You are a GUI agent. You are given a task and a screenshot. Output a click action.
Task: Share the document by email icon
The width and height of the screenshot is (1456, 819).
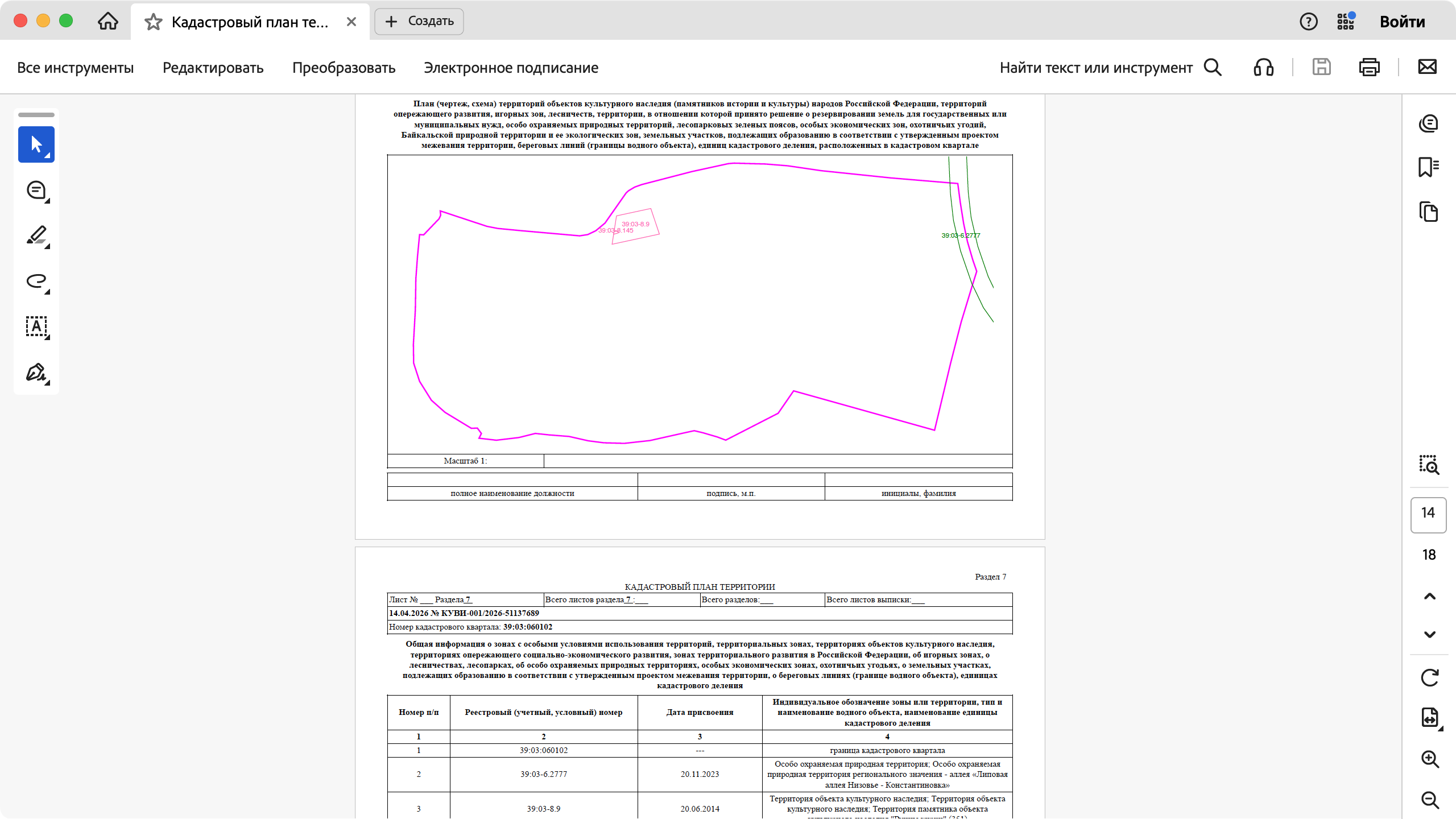(x=1428, y=67)
